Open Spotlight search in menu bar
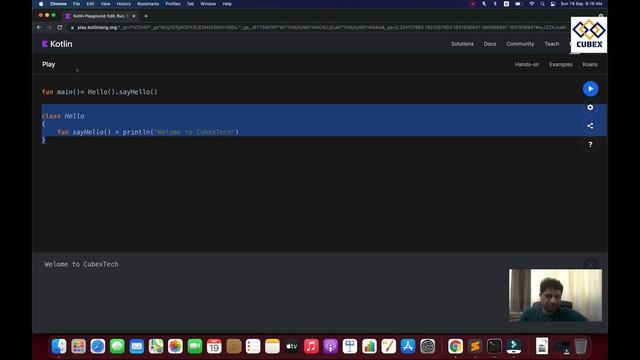 tap(542, 4)
